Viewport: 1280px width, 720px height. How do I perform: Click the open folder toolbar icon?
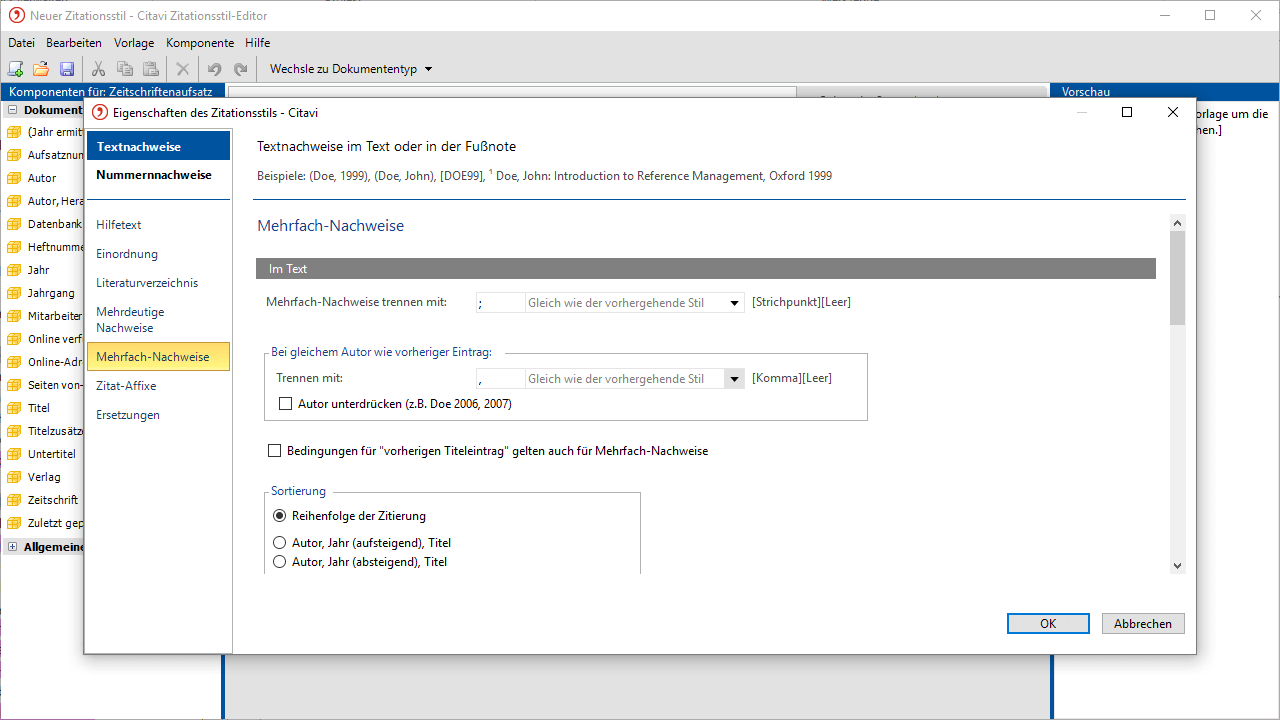[41, 69]
